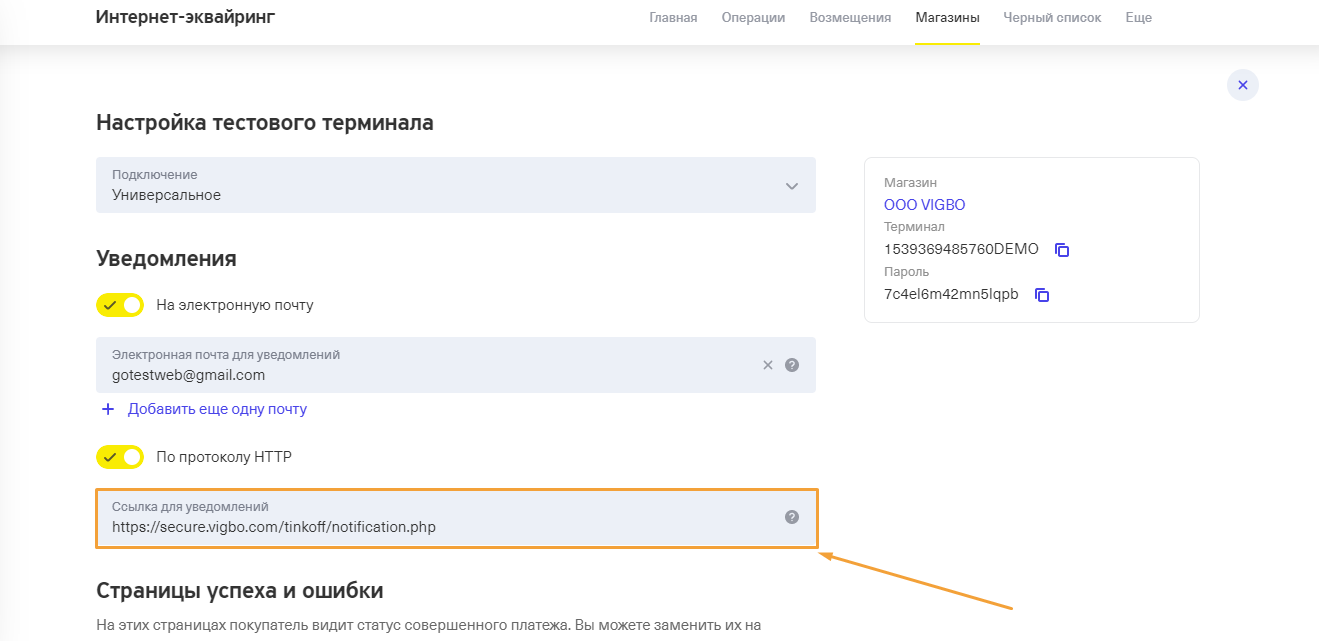
Task: Open help for notification URL field
Action: (792, 517)
